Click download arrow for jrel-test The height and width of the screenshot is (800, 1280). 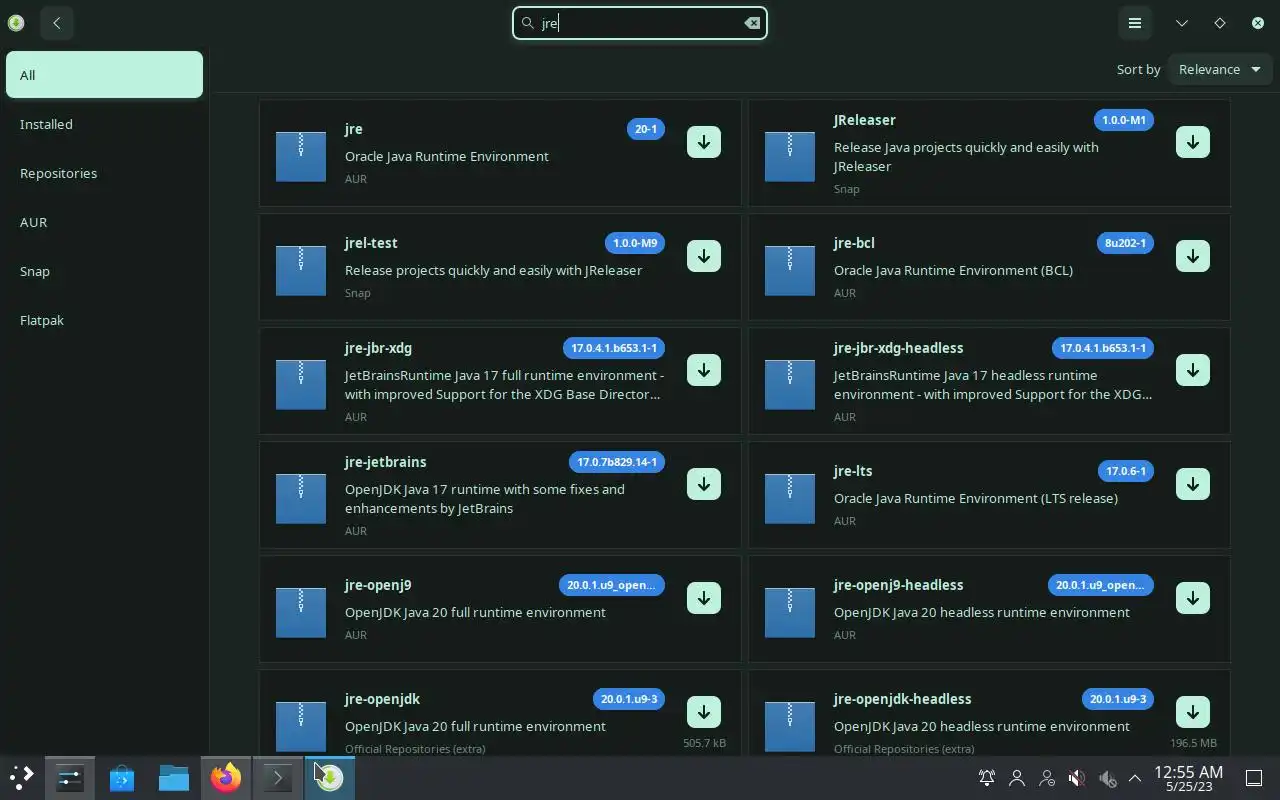(704, 256)
